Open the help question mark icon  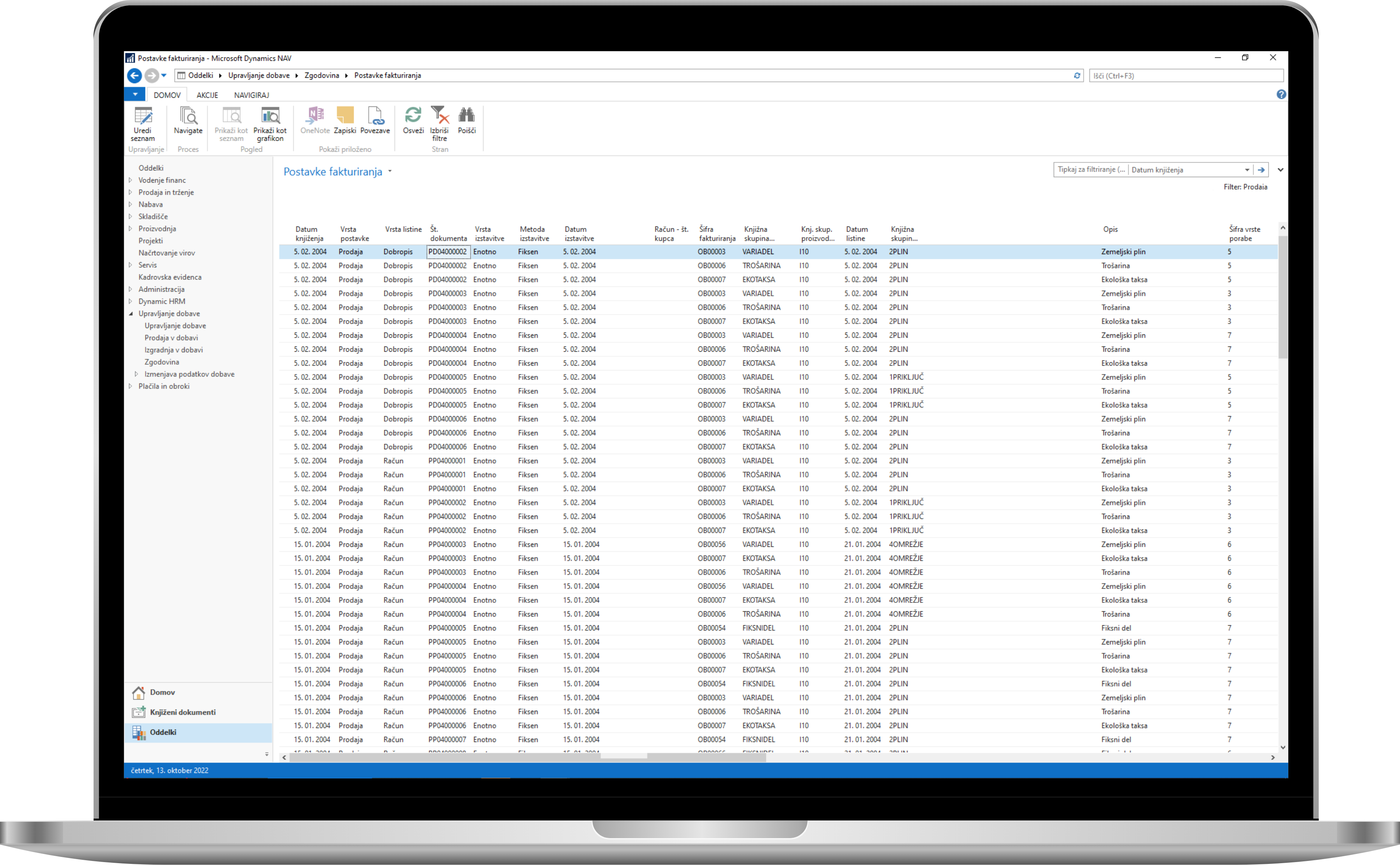point(1281,94)
